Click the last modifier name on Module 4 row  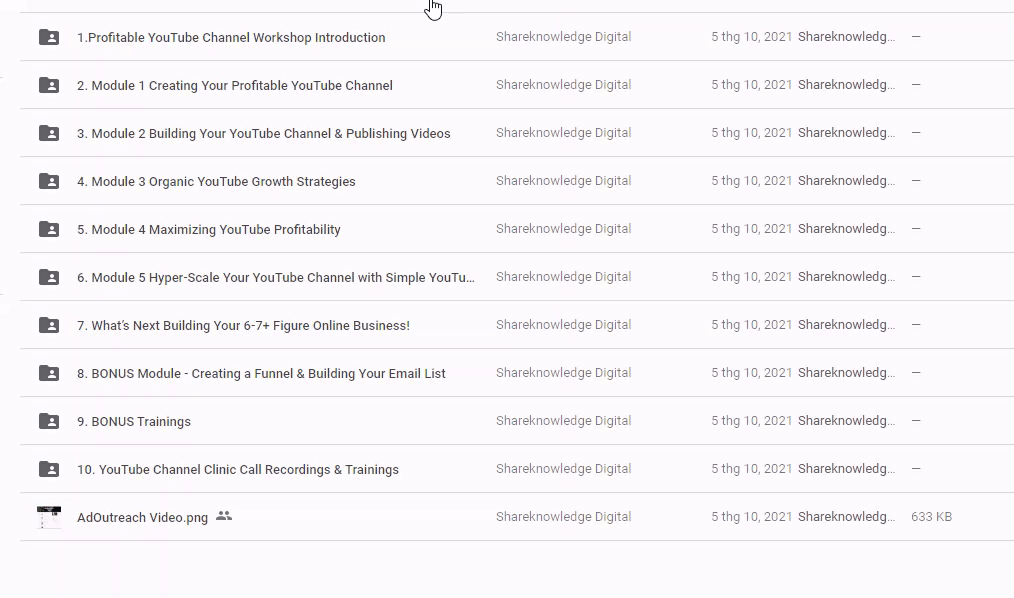846,229
